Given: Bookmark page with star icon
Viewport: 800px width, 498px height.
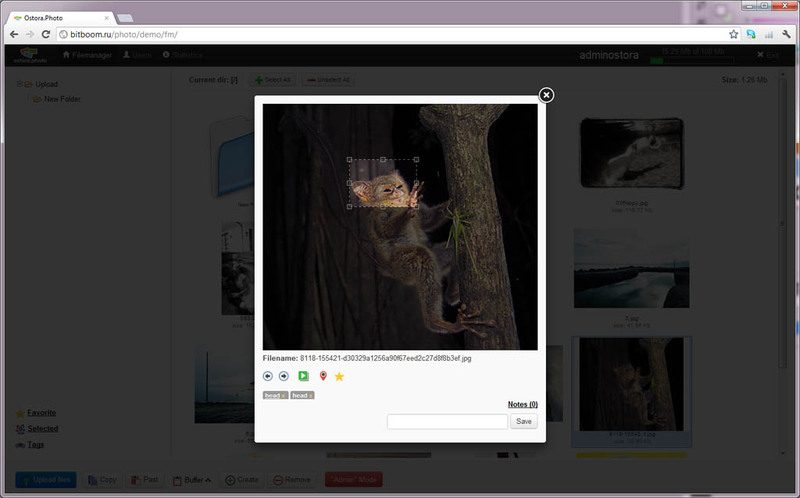Looking at the screenshot, I should point(733,34).
